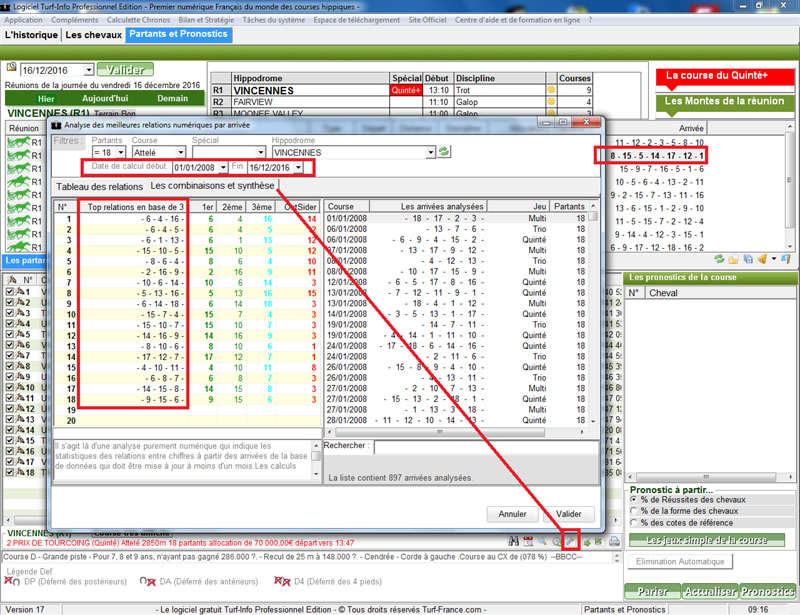The height and width of the screenshot is (615, 800).
Task: Click the Valider button in the dialog
Action: 568,513
